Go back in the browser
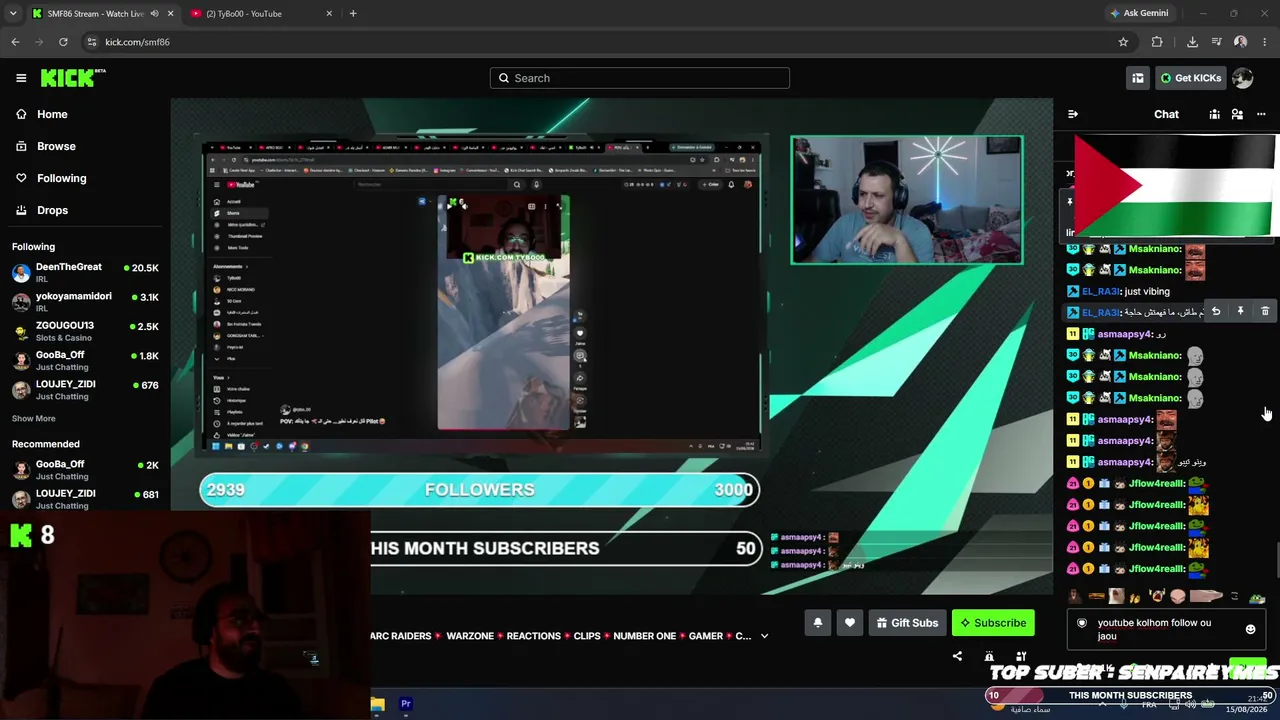Screen dimensions: 1280x720 pos(15,42)
